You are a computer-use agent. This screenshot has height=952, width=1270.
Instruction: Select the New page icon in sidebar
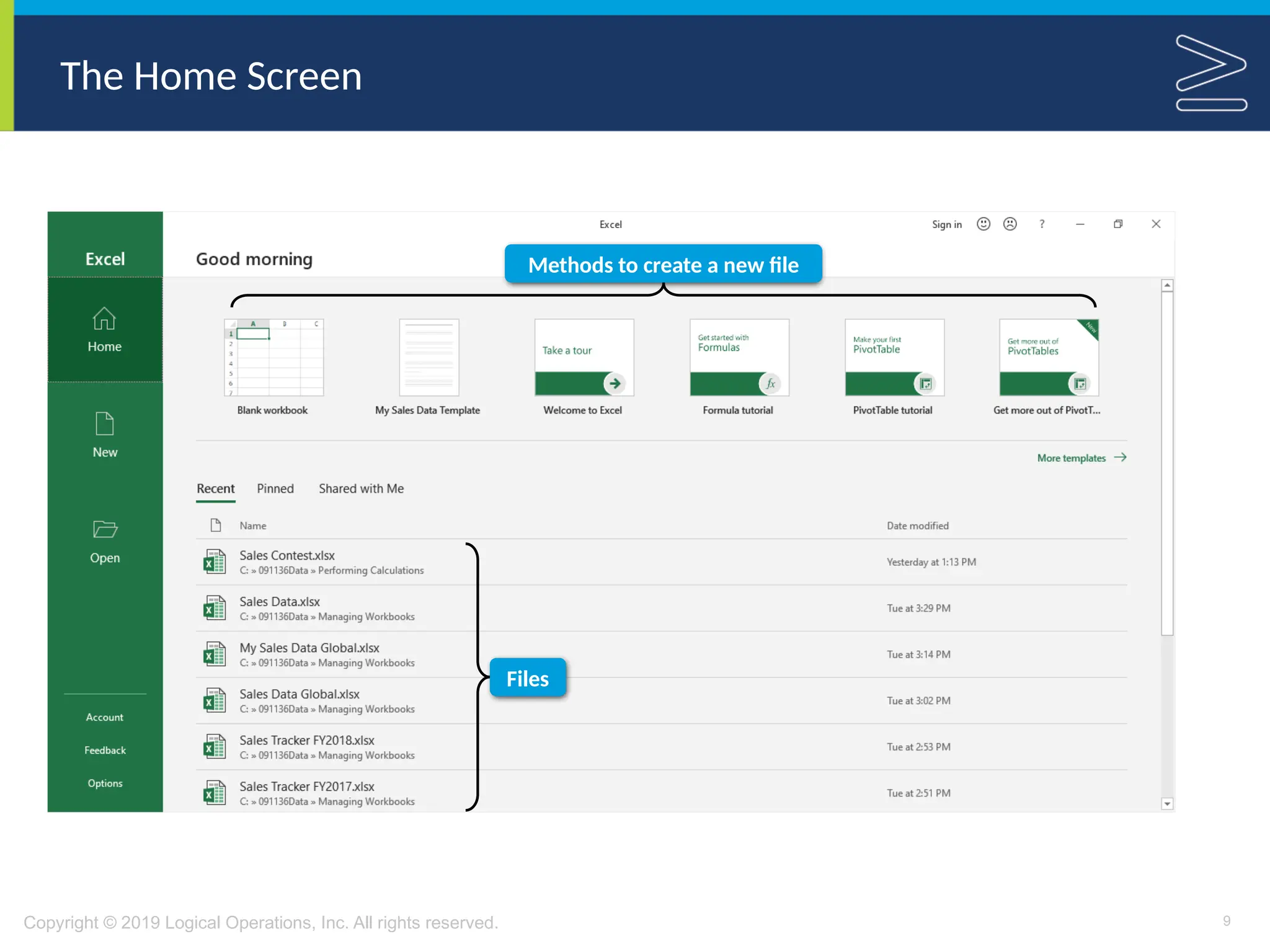point(105,424)
